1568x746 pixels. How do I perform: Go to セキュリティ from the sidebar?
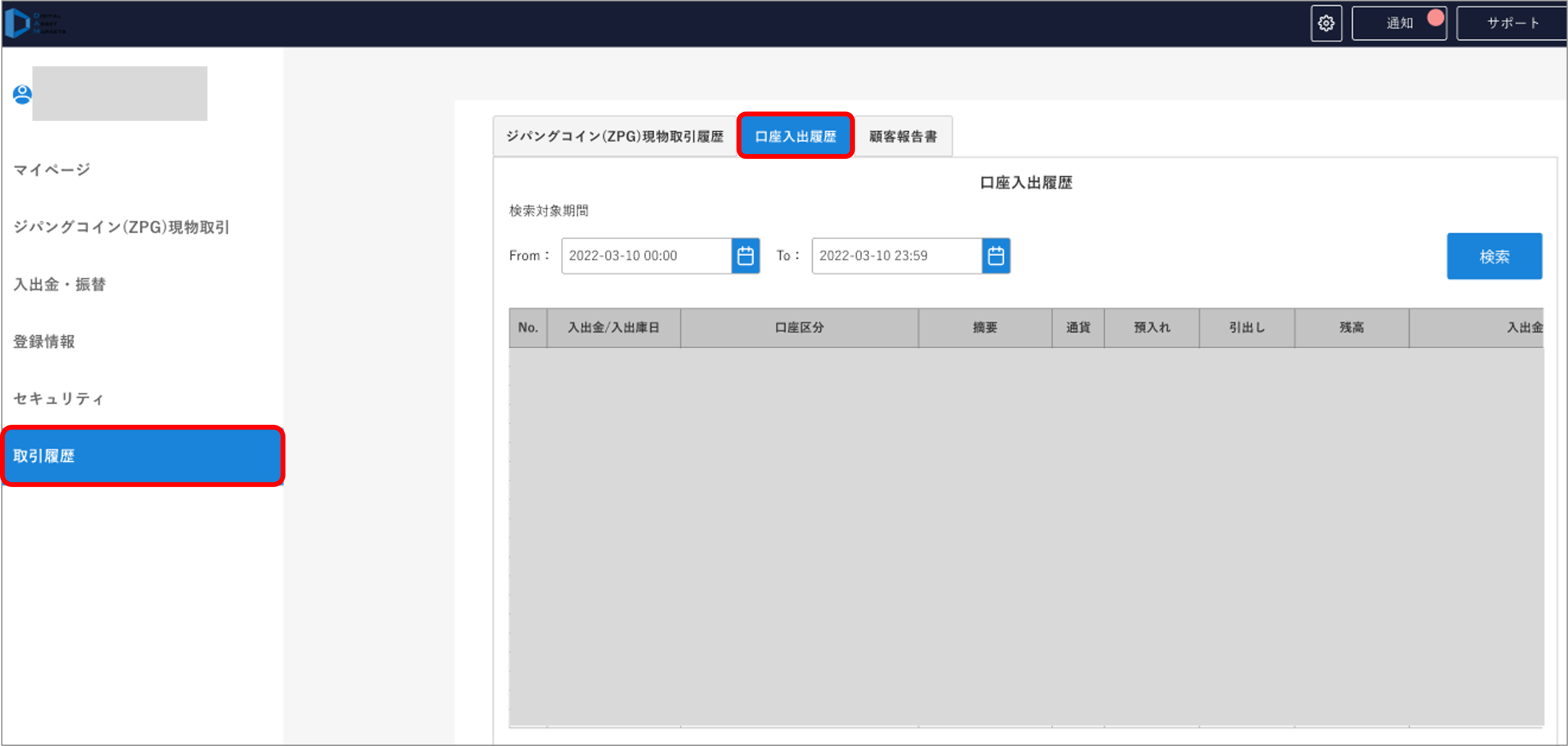pos(58,398)
